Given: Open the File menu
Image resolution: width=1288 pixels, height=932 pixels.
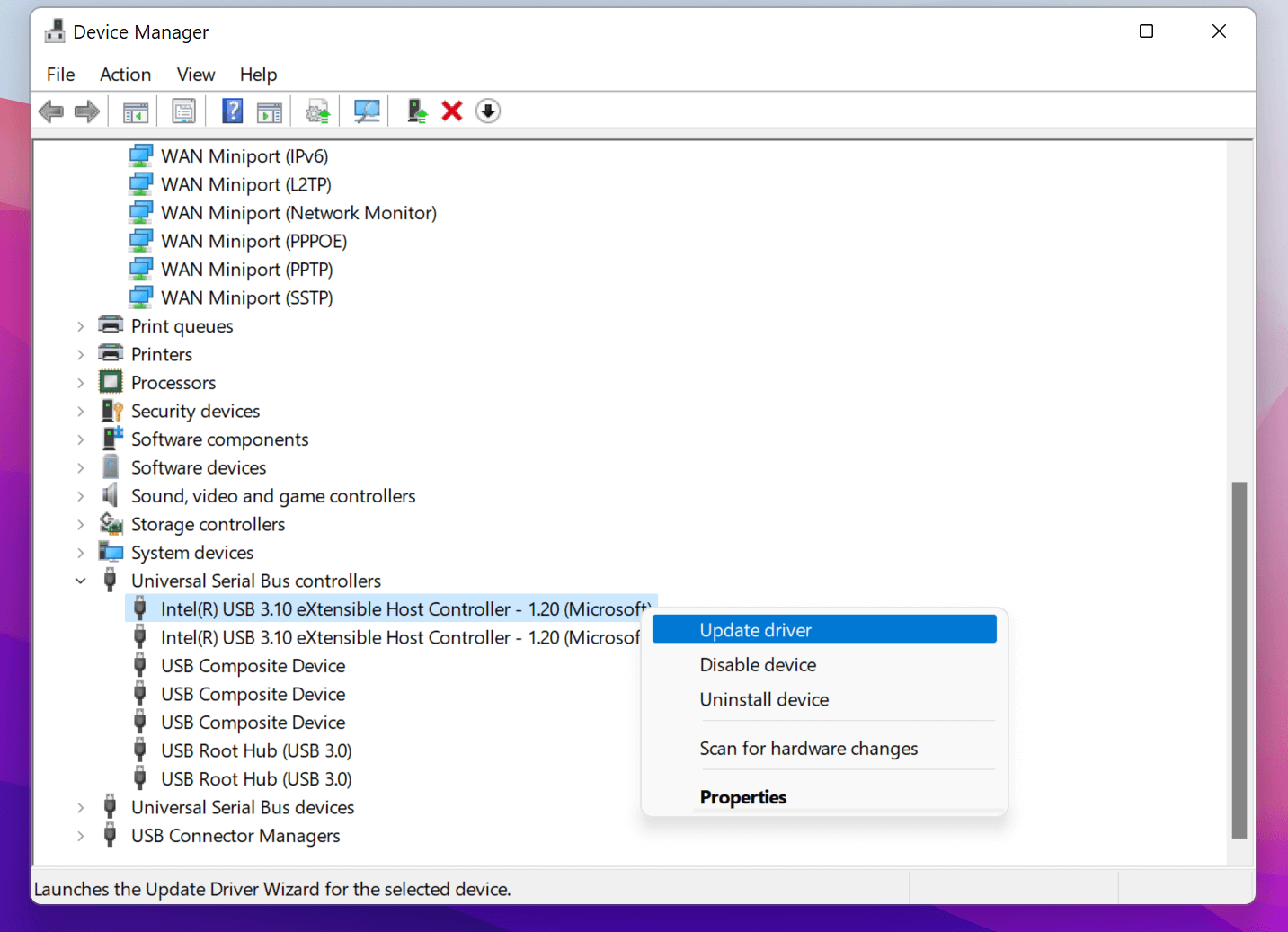Looking at the screenshot, I should [61, 75].
